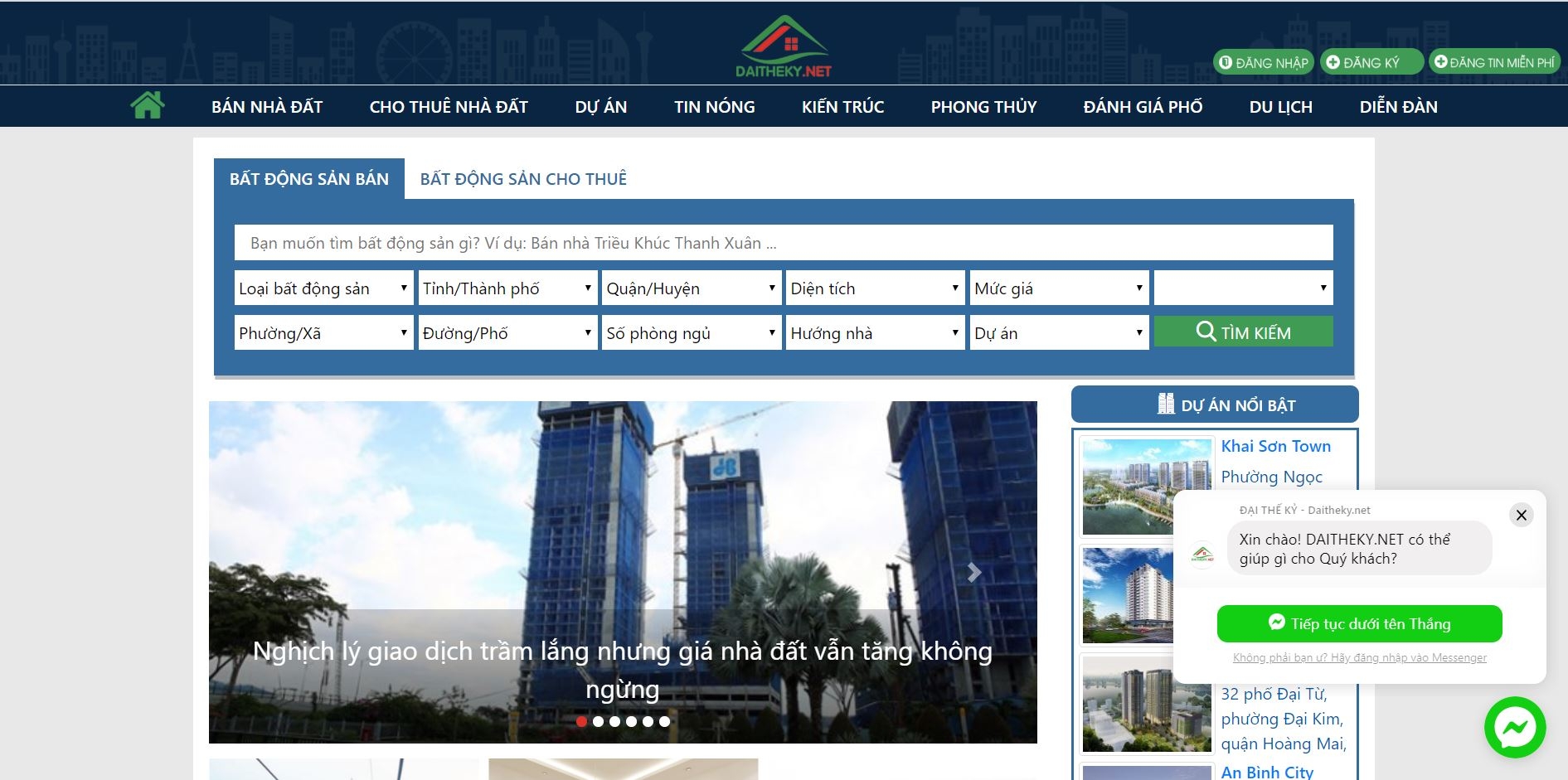This screenshot has width=1568, height=780.
Task: Open Kiến trúc menu item
Action: coord(843,106)
